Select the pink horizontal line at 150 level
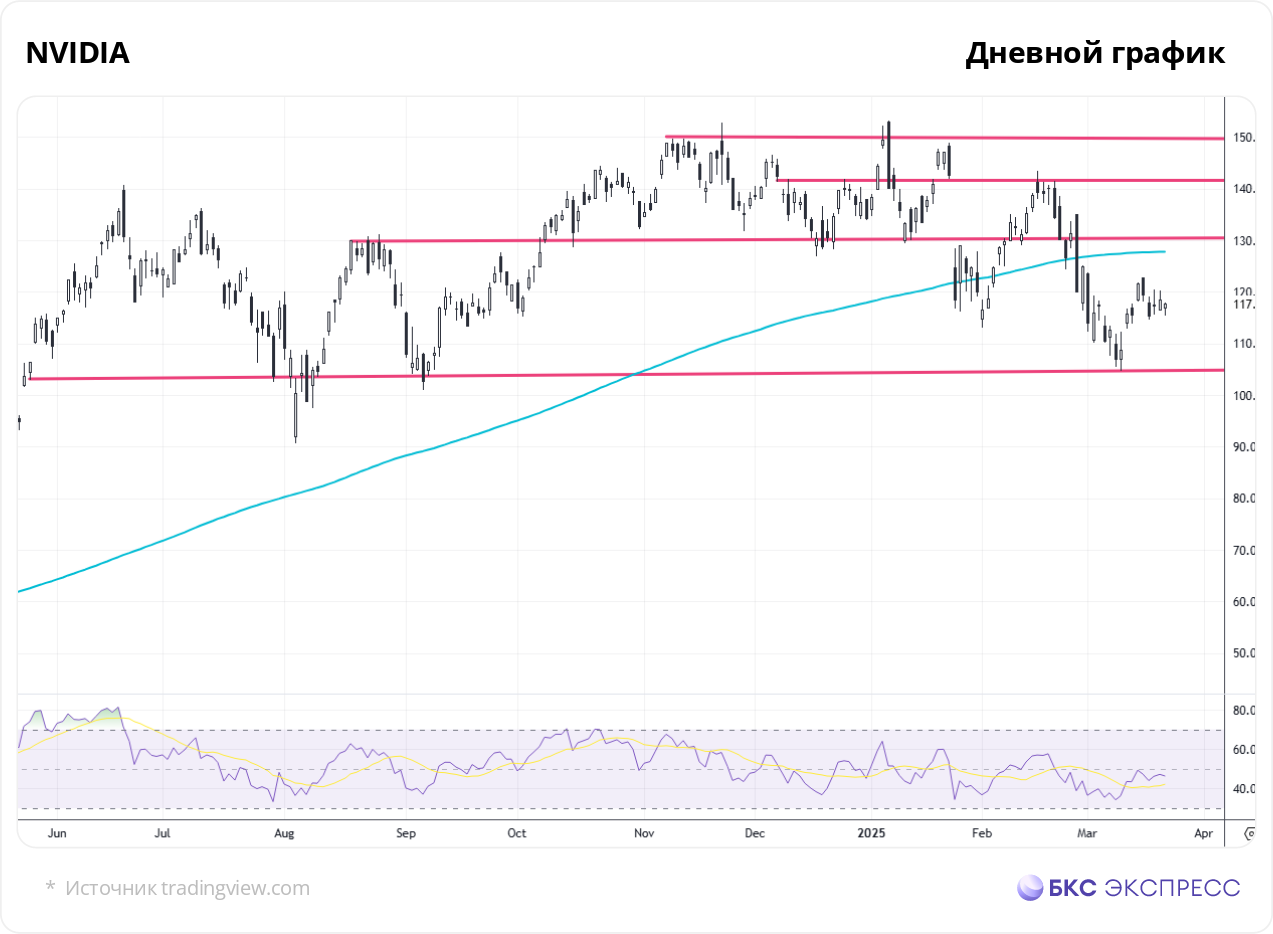The height and width of the screenshot is (934, 1273). click(x=945, y=138)
